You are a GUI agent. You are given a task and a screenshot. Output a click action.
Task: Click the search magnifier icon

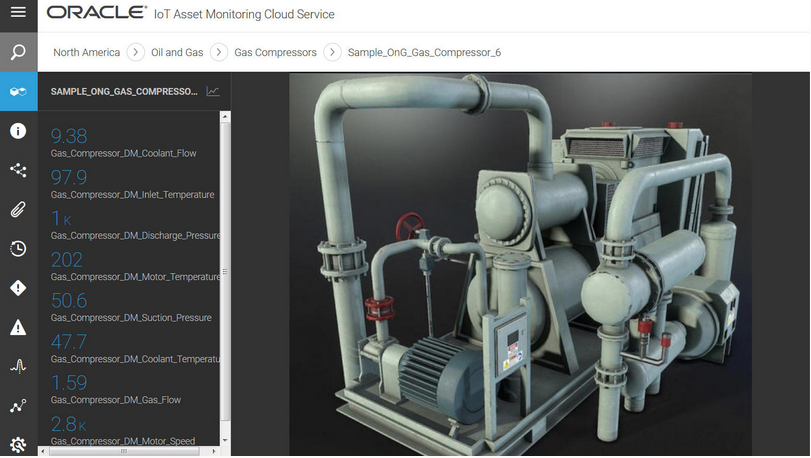18,52
